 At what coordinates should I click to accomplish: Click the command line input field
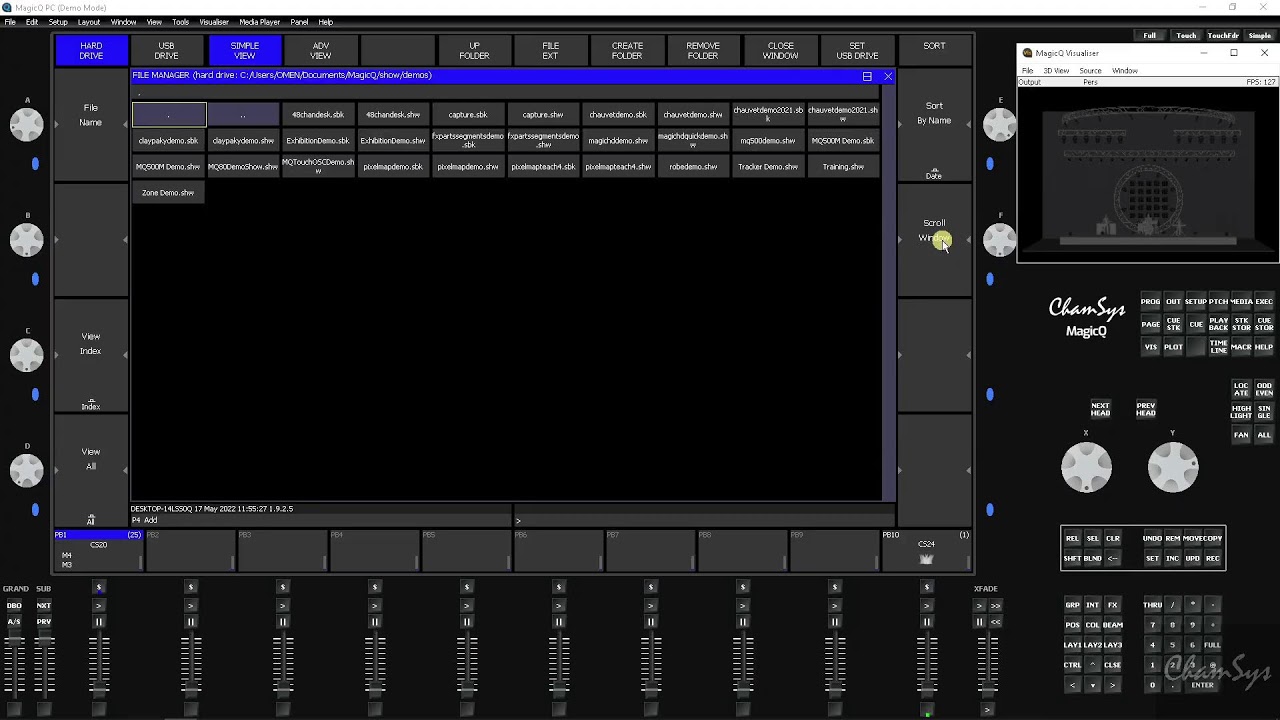[x=704, y=520]
